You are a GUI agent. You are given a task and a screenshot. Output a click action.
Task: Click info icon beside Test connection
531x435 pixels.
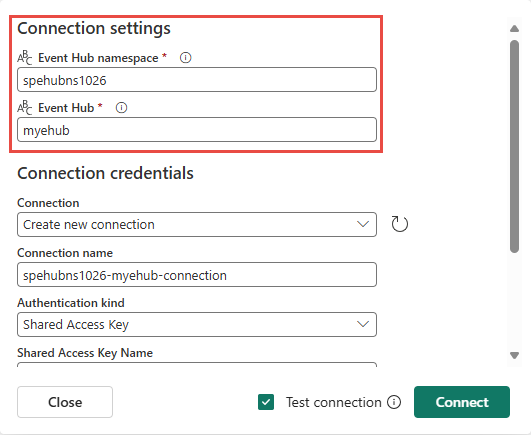click(x=394, y=402)
